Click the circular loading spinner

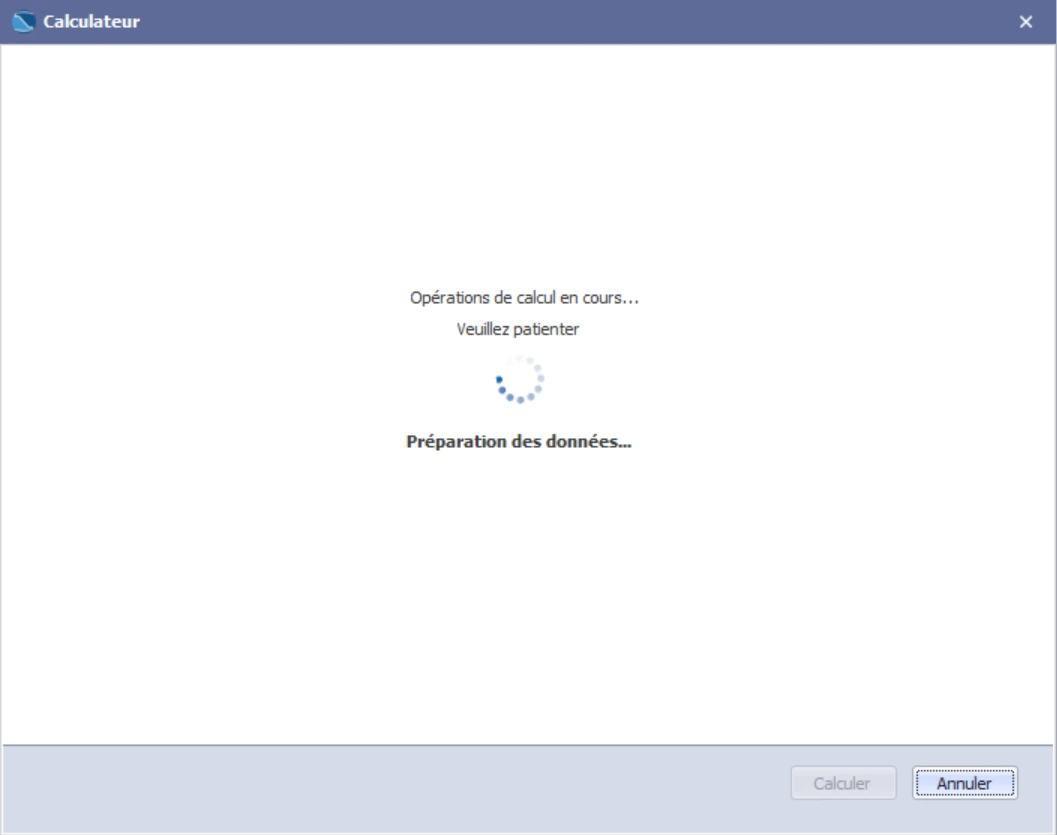coord(520,380)
